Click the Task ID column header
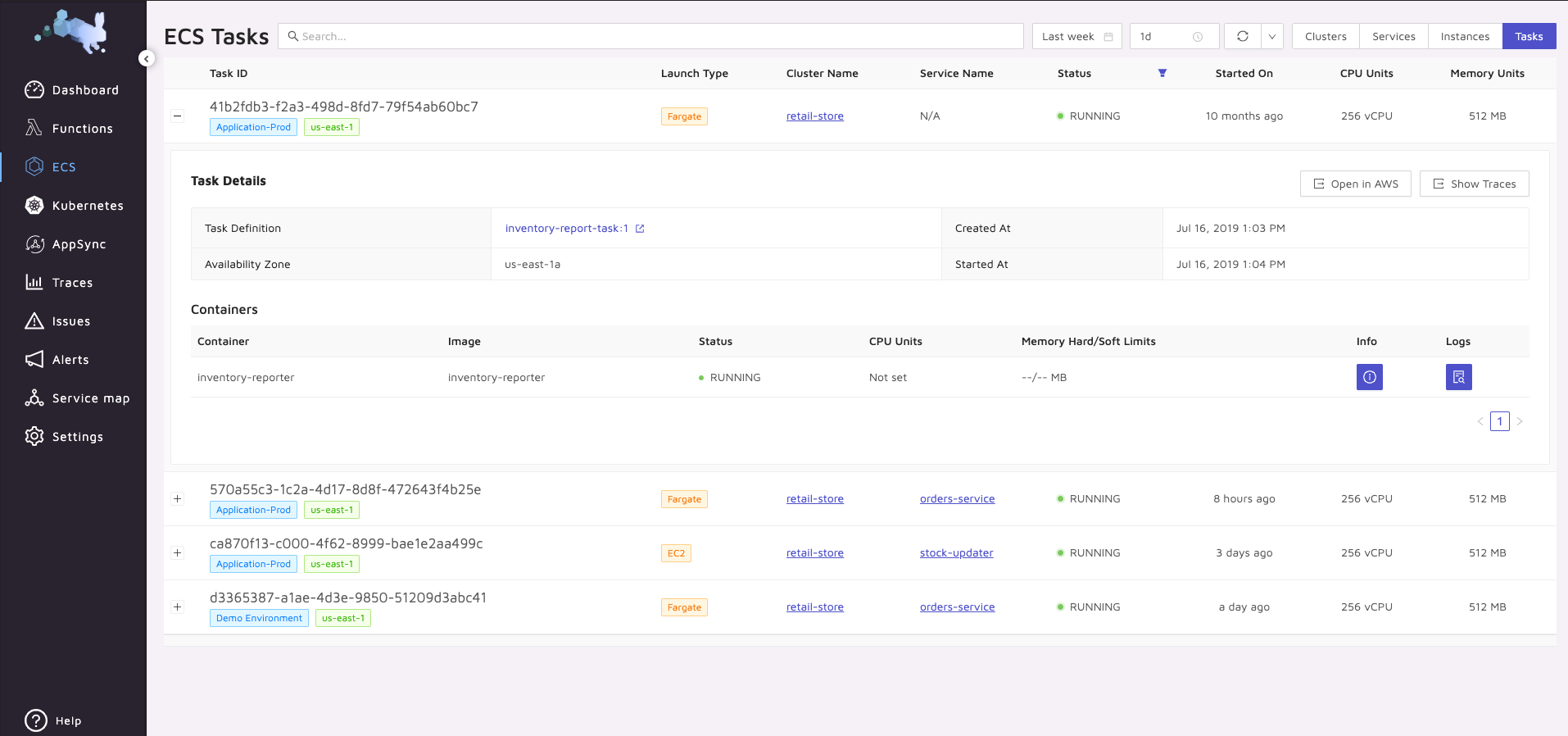Screen dimensions: 1568x736 [229, 73]
